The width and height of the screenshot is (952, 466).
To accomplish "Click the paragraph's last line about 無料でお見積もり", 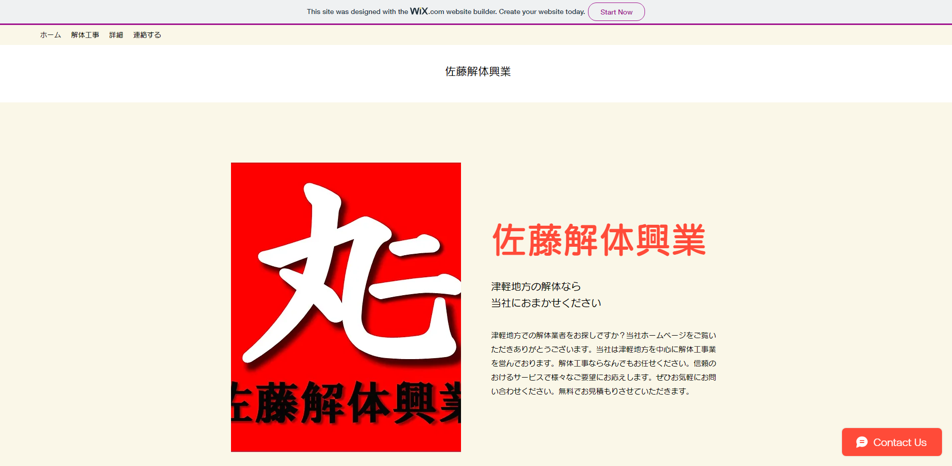I will pyautogui.click(x=590, y=391).
